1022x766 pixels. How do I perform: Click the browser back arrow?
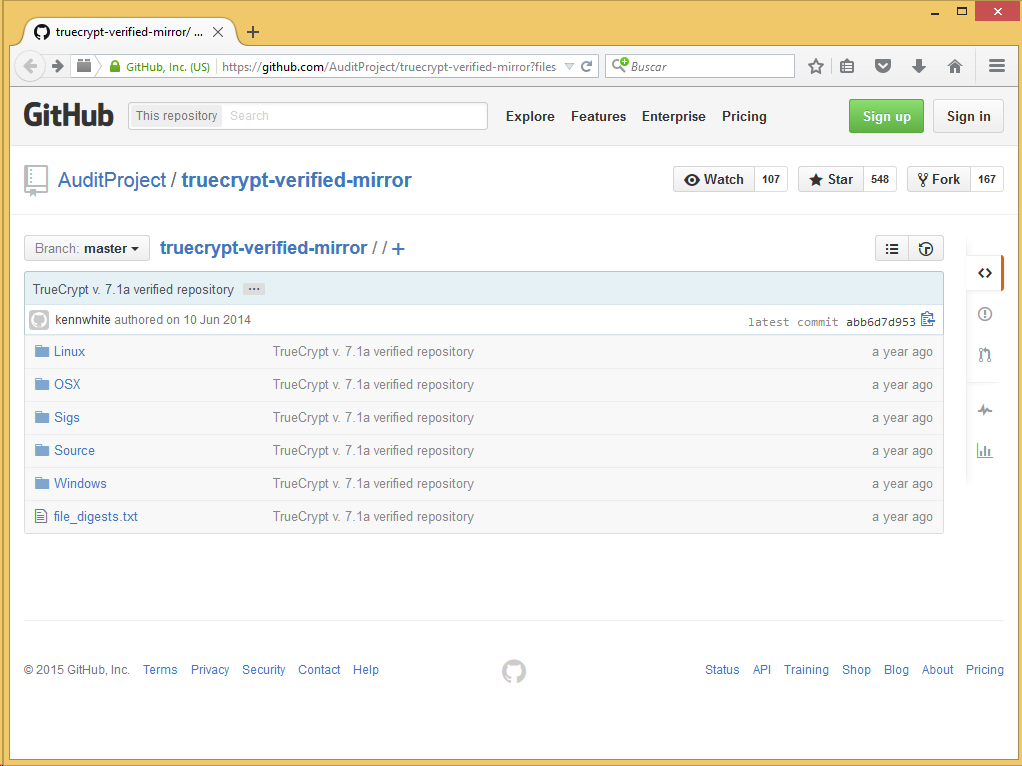pyautogui.click(x=29, y=66)
